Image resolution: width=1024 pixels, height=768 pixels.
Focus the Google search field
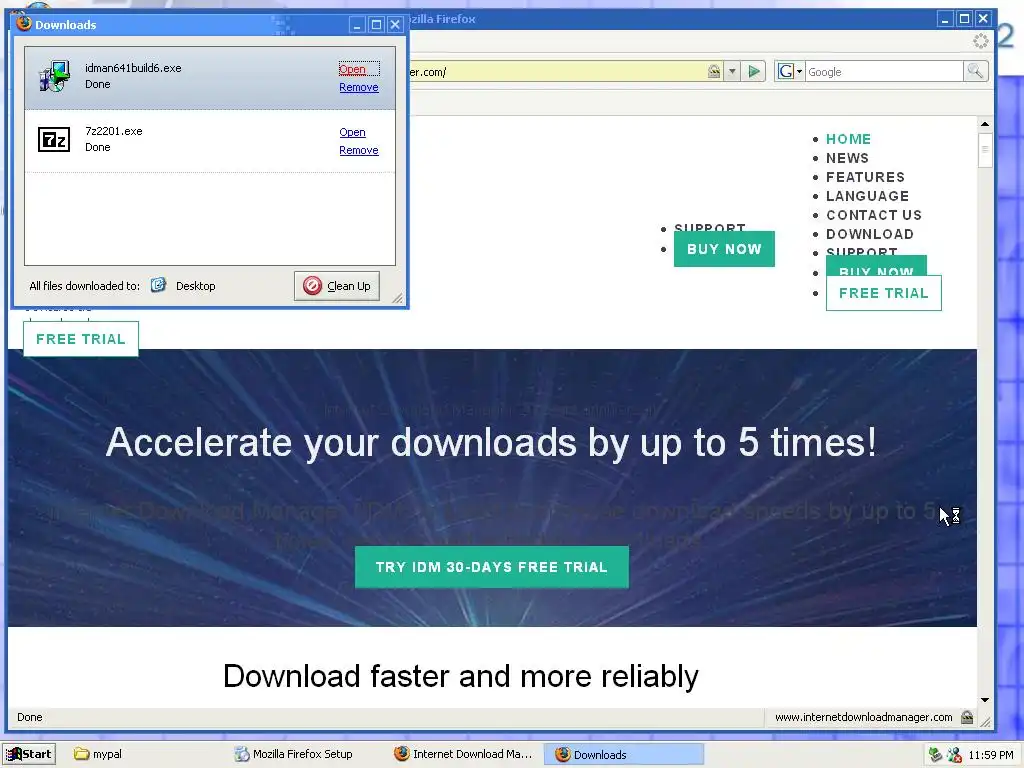[x=884, y=72]
